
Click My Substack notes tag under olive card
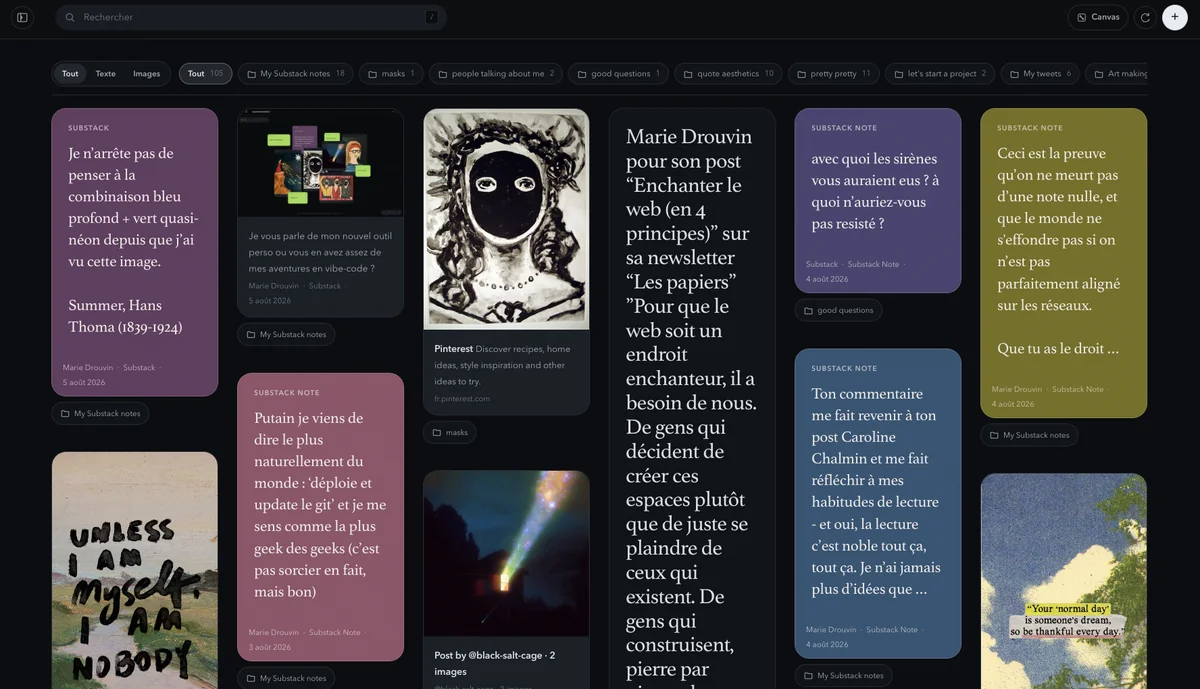click(1029, 435)
